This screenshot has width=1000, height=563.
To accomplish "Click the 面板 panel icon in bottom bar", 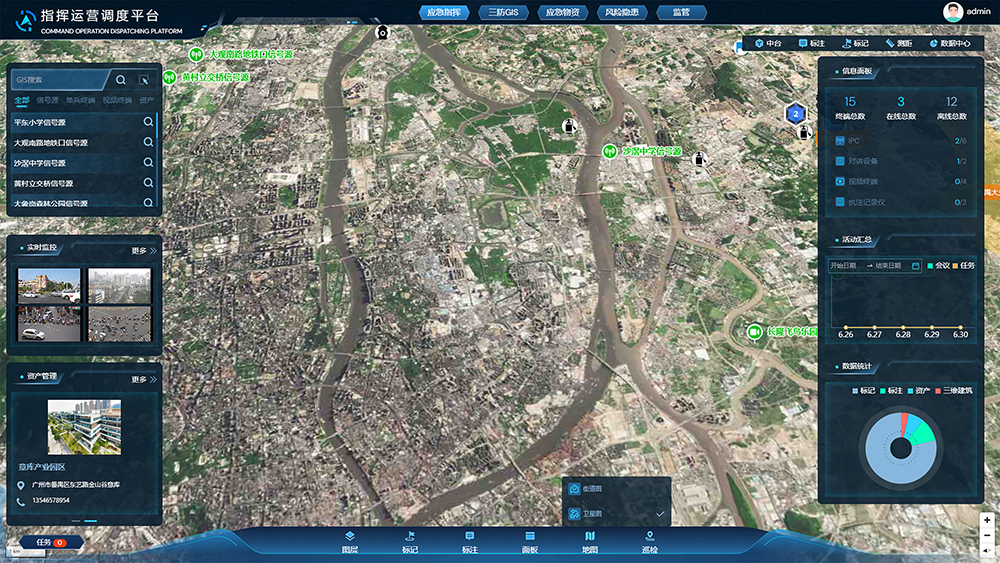I will (x=529, y=541).
